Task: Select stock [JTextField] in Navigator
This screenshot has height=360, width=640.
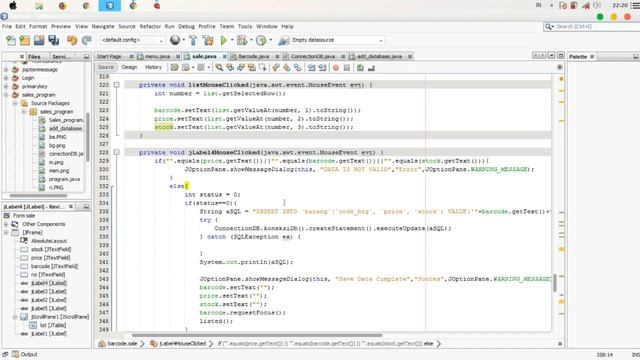Action: 51,249
